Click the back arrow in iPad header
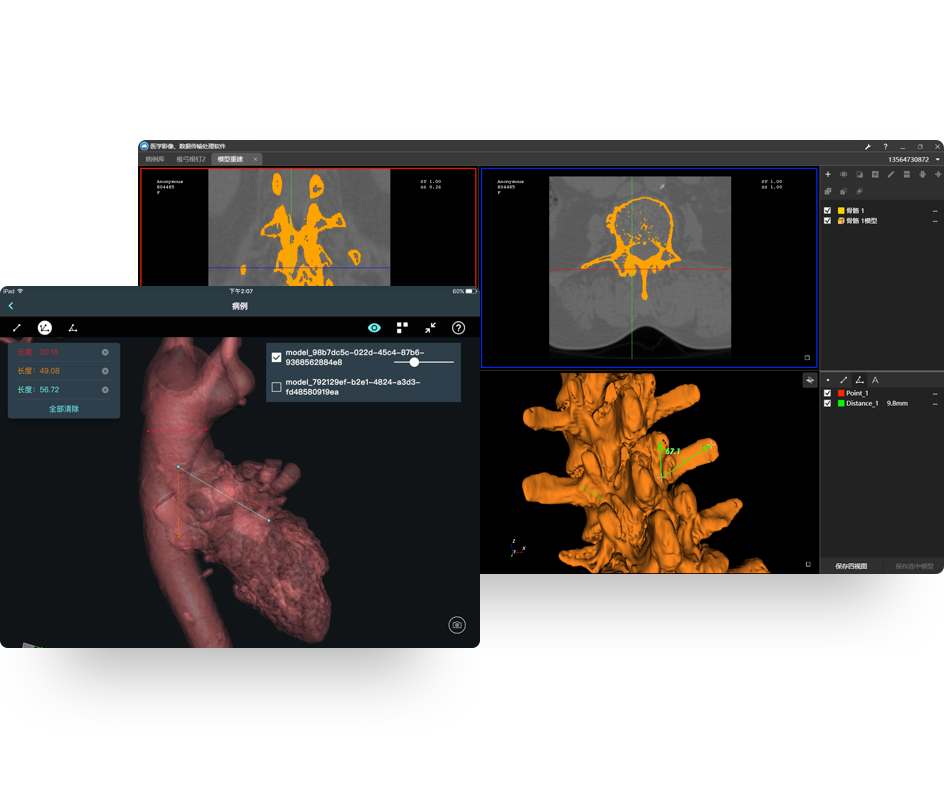The image size is (944, 788). (x=11, y=306)
